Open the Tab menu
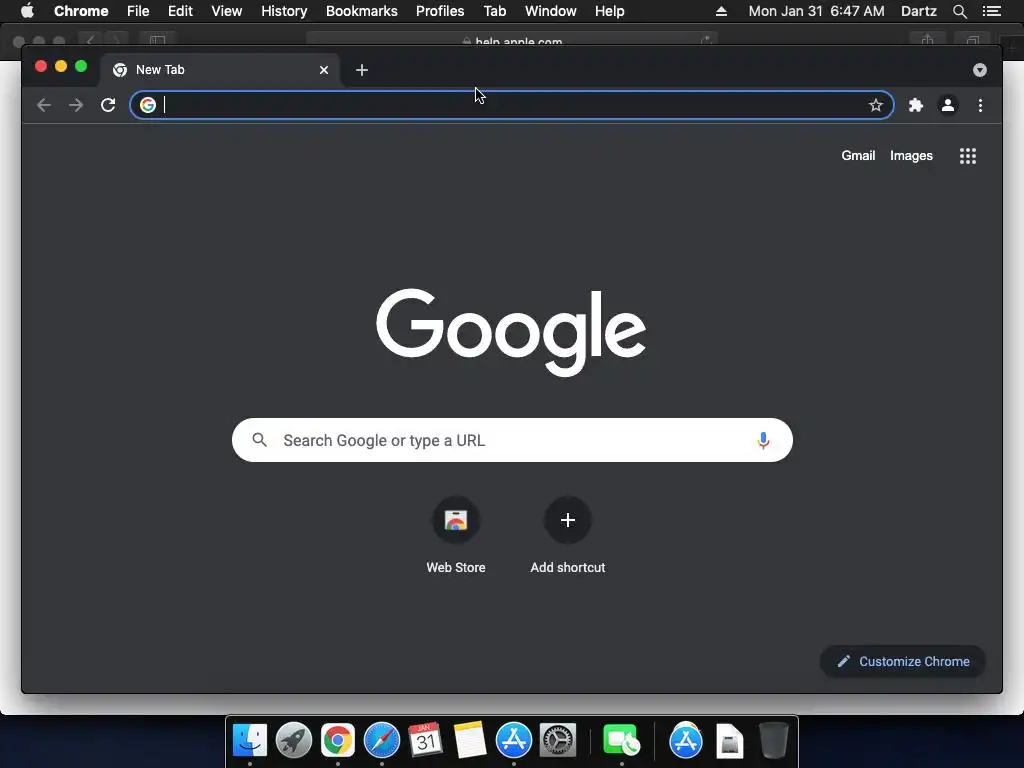The image size is (1024, 768). pos(495,11)
